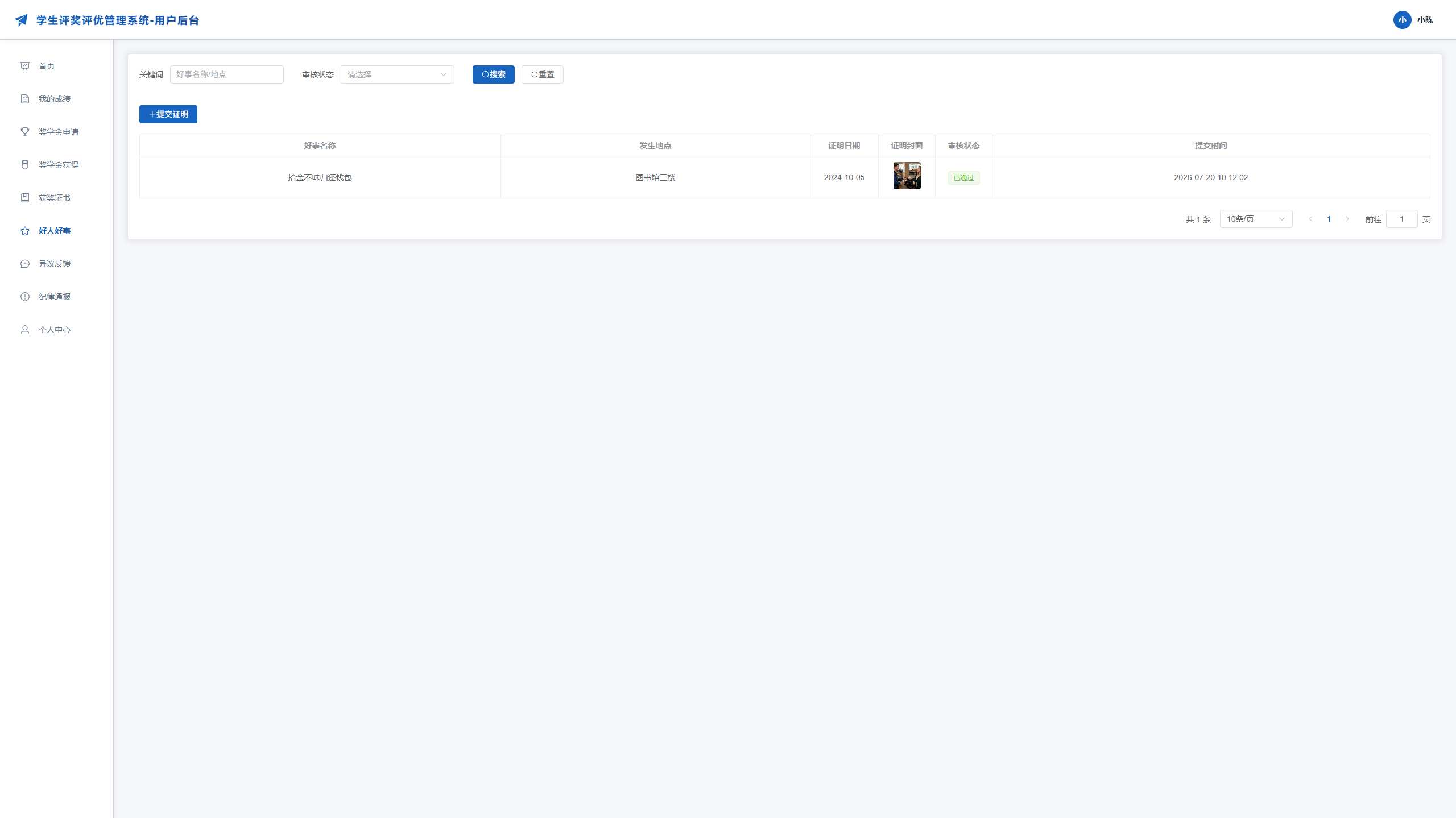Open the 我的成绩 menu item
This screenshot has height=818, width=1456.
tap(57, 99)
